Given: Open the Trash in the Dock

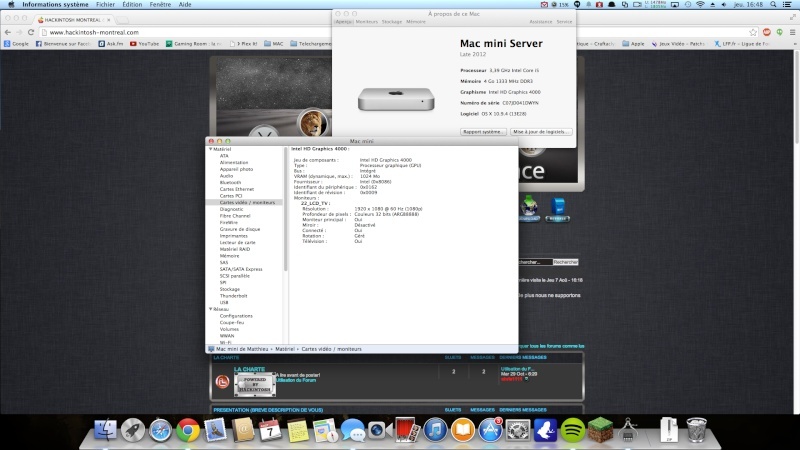Looking at the screenshot, I should tap(696, 430).
